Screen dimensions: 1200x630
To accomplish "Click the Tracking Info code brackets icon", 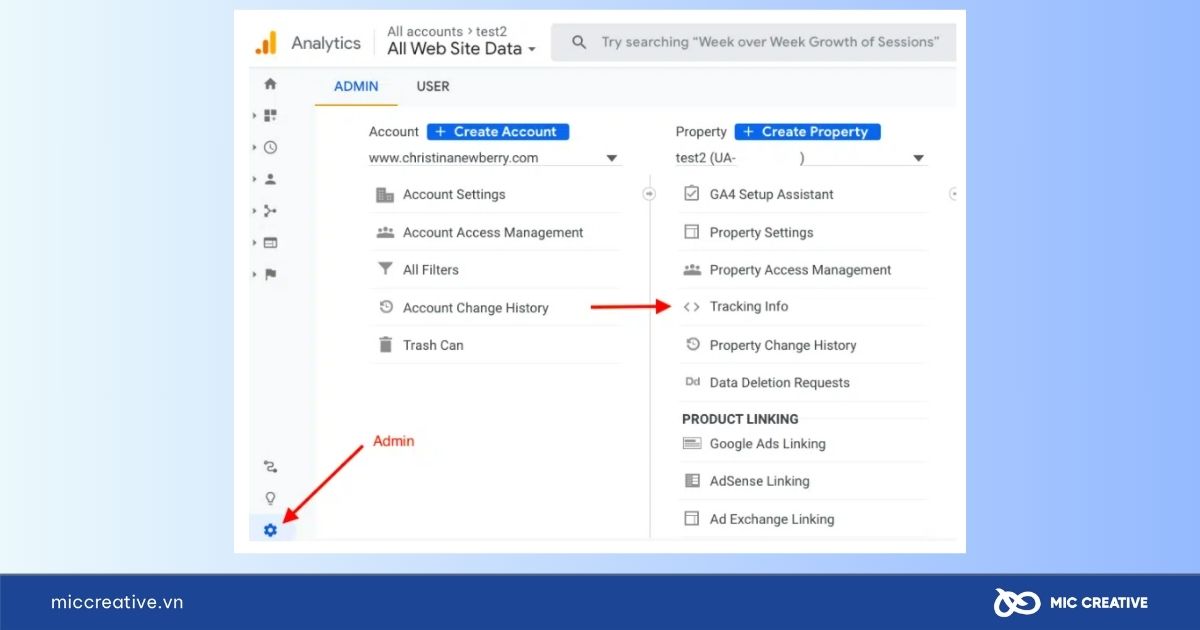I will 691,307.
